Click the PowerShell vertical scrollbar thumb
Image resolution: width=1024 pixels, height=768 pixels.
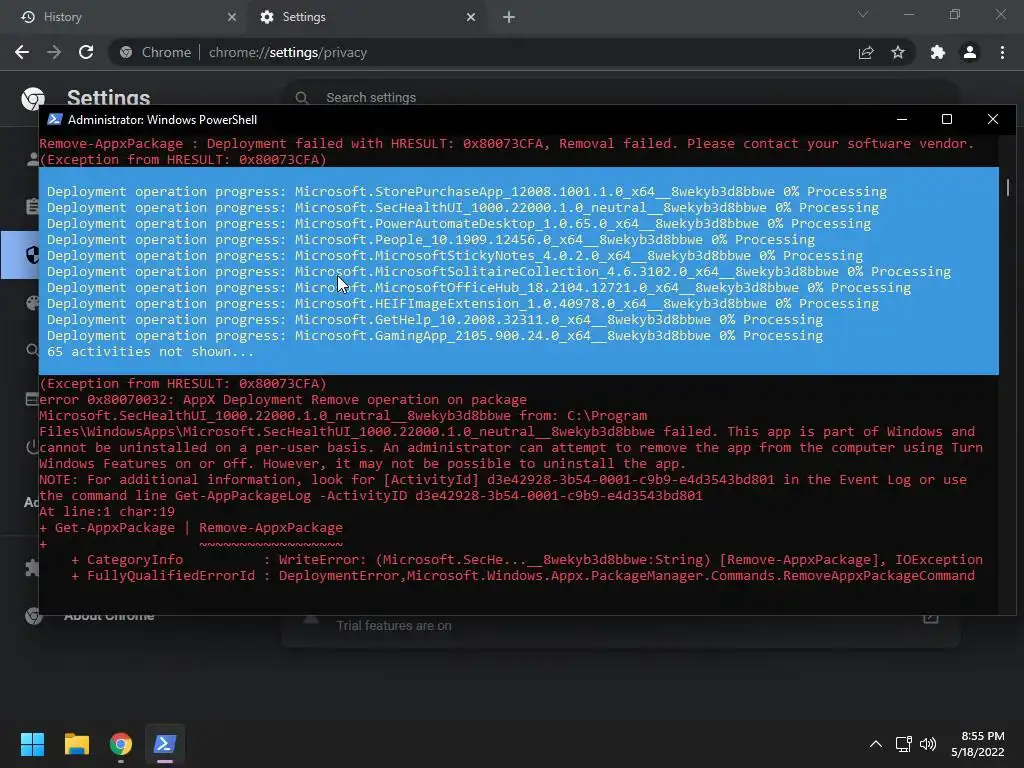[x=1008, y=187]
